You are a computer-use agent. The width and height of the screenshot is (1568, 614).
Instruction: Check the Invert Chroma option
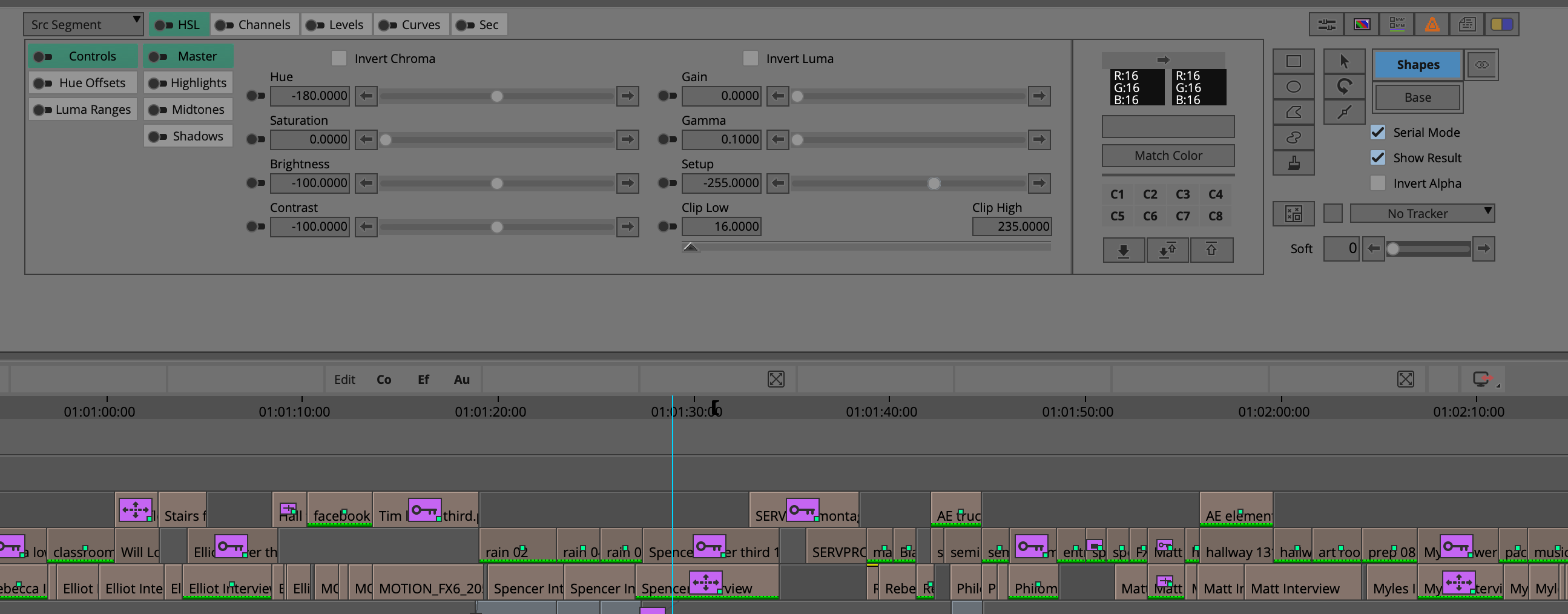tap(338, 58)
